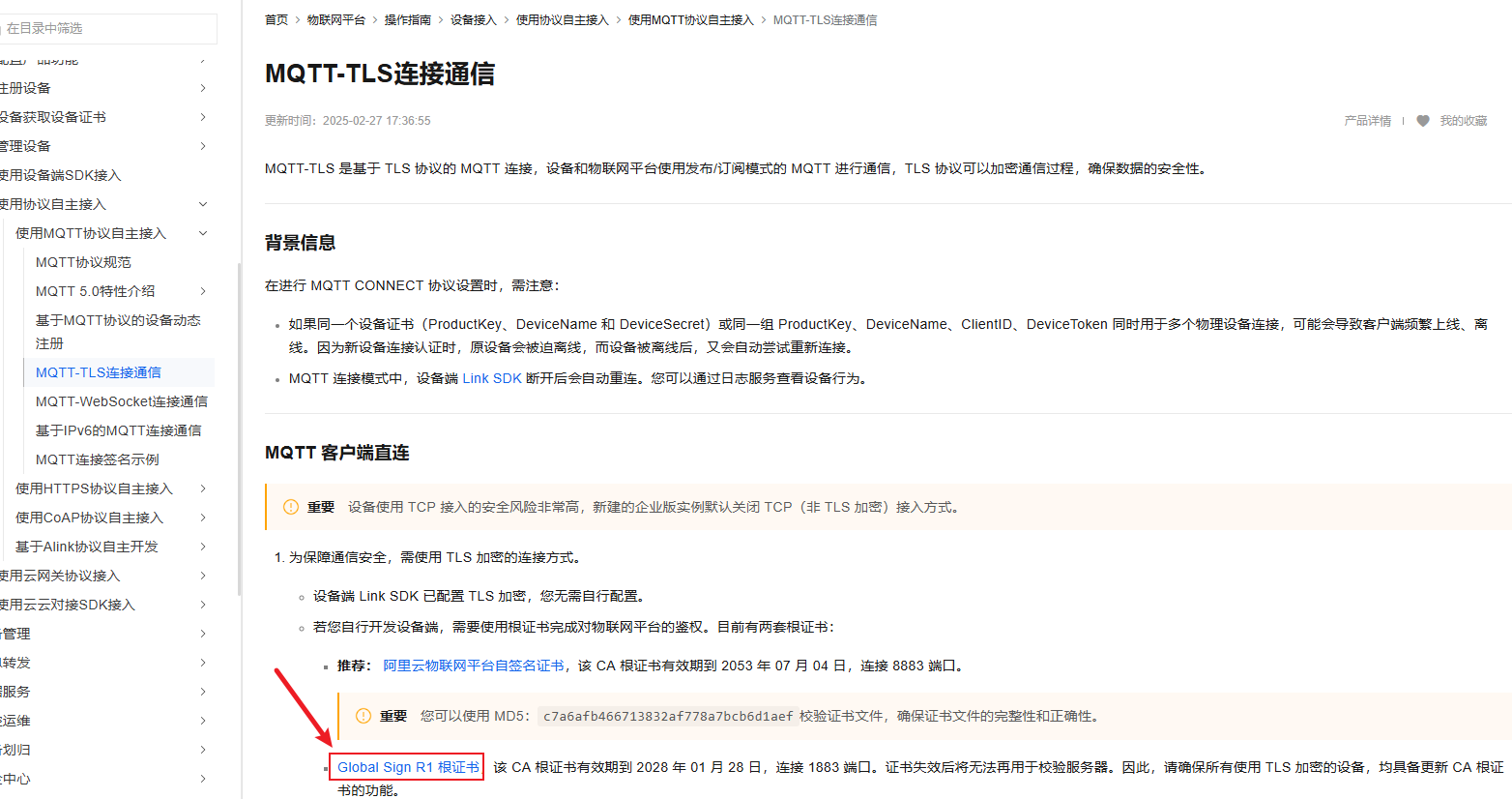Click the 背景信息 section heading

(300, 243)
